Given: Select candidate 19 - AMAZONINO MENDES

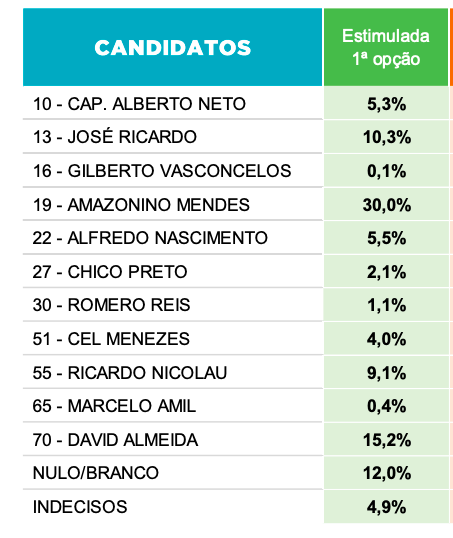Looking at the screenshot, I should (x=141, y=205).
